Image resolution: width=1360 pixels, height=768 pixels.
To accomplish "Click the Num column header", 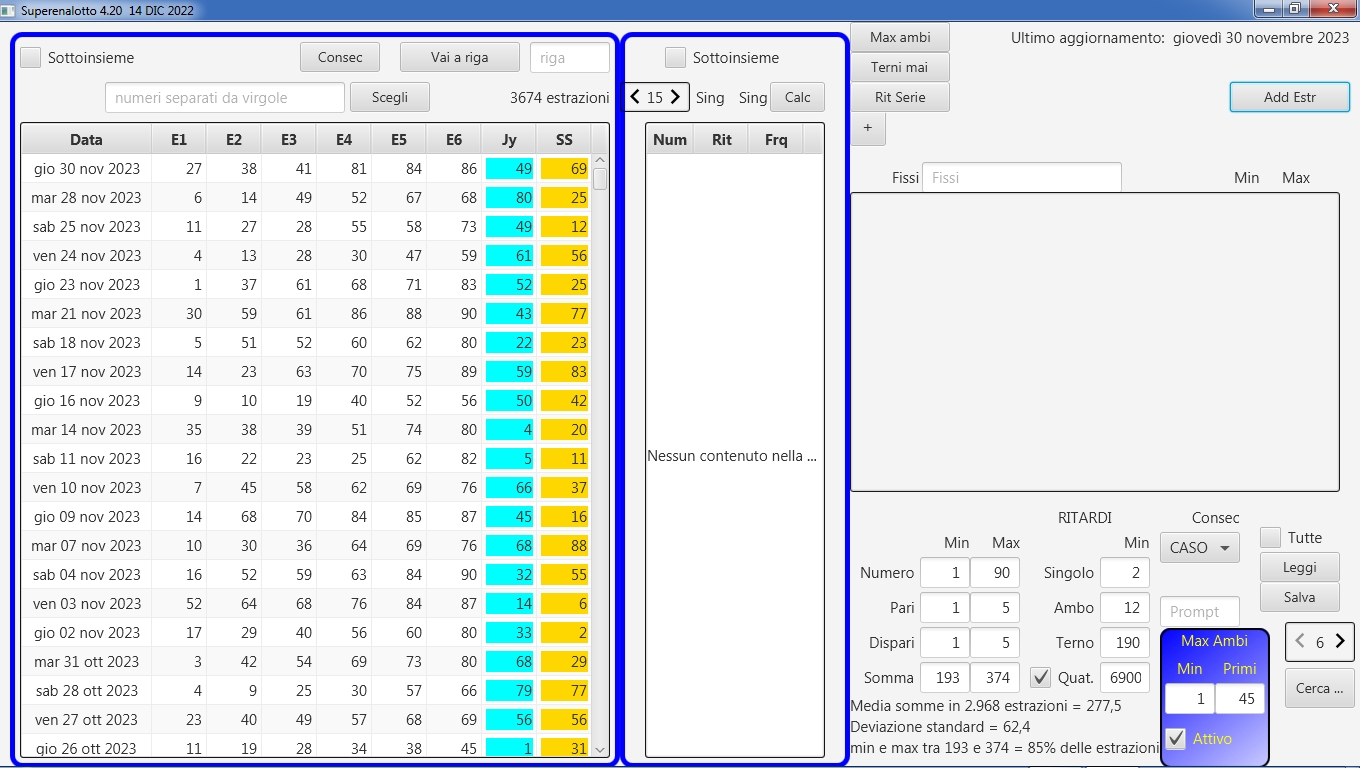I will [x=670, y=140].
